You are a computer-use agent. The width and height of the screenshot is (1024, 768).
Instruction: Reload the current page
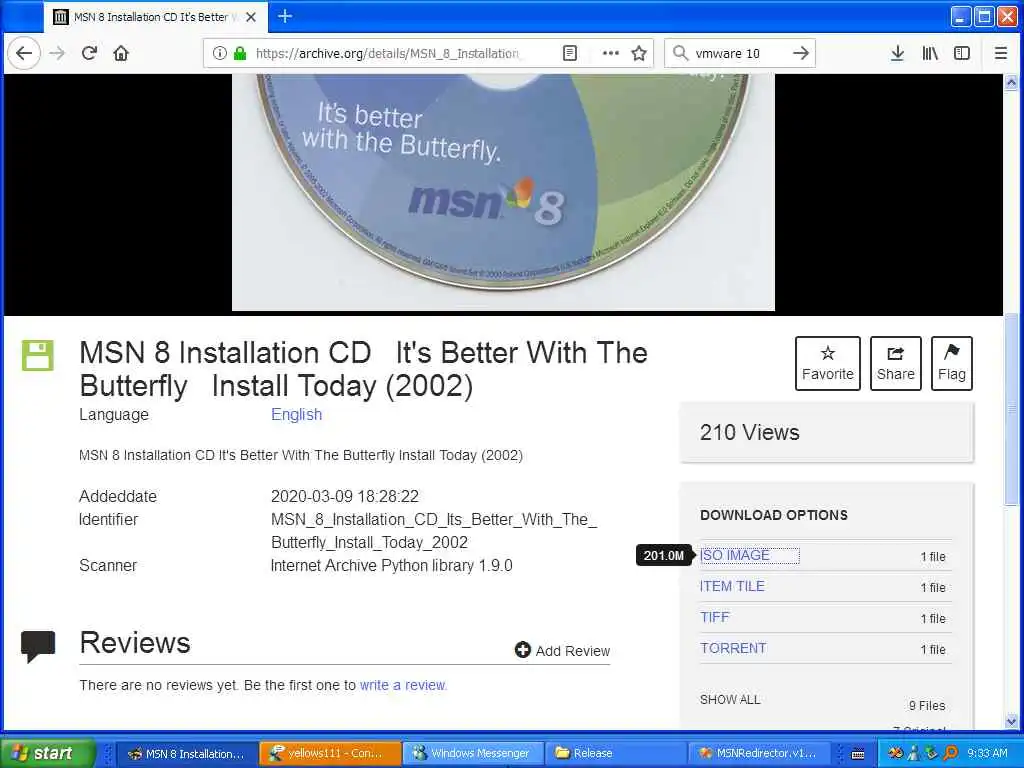point(89,53)
